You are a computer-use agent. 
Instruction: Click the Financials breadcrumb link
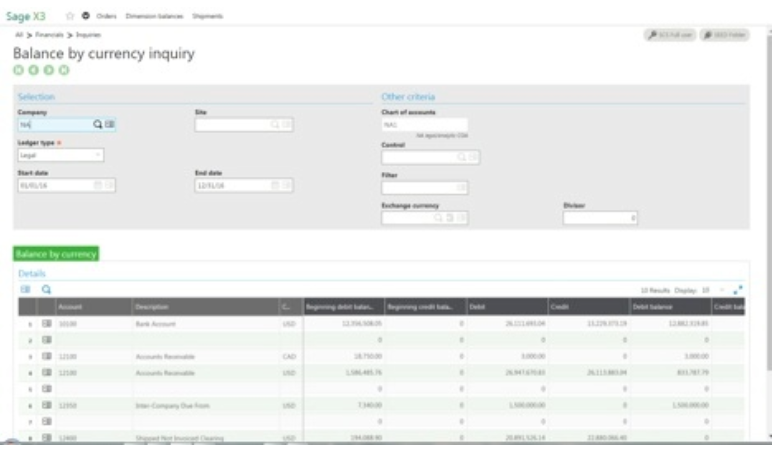[49, 35]
